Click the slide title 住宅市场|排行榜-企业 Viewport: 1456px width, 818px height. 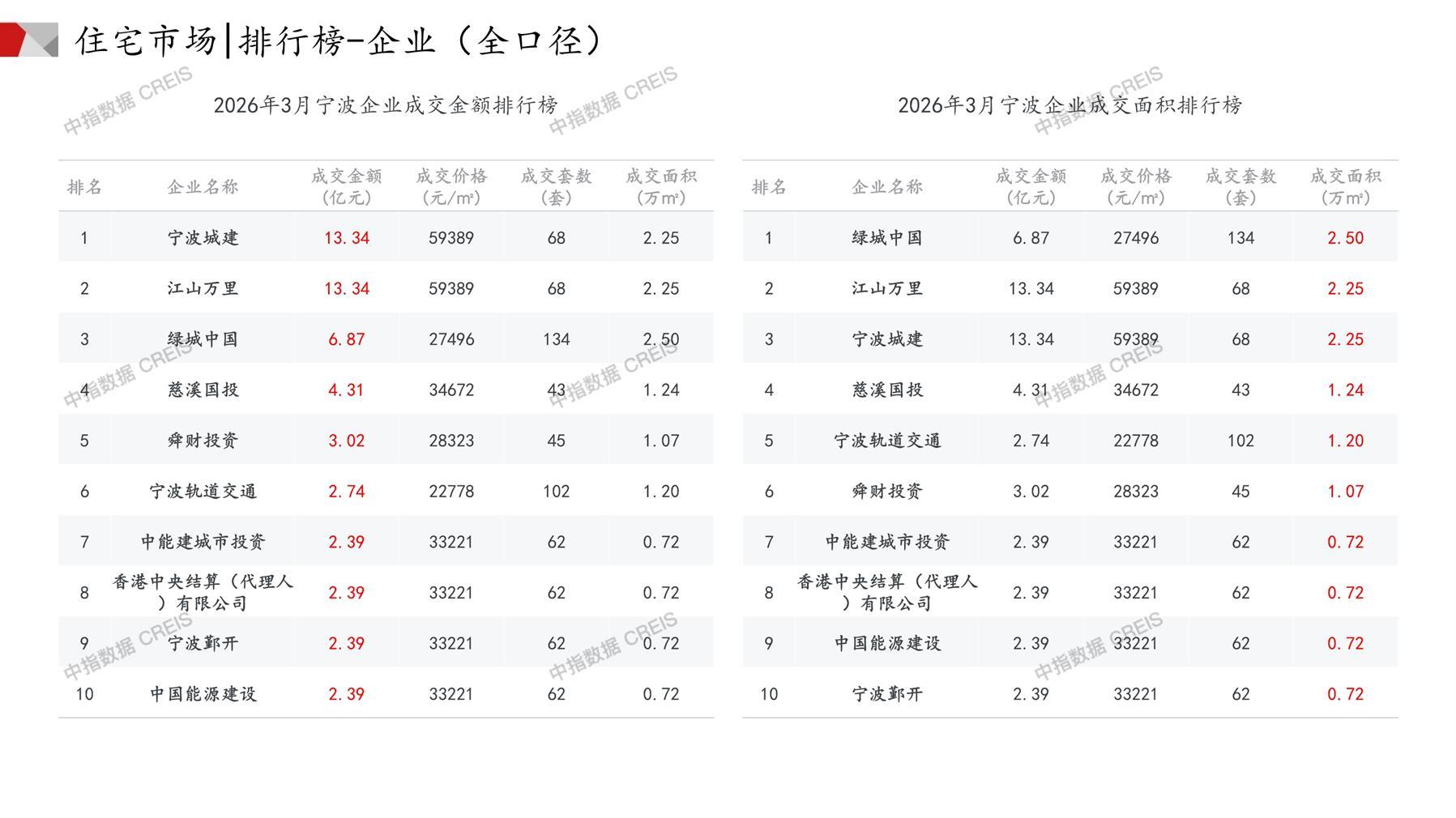[x=340, y=40]
